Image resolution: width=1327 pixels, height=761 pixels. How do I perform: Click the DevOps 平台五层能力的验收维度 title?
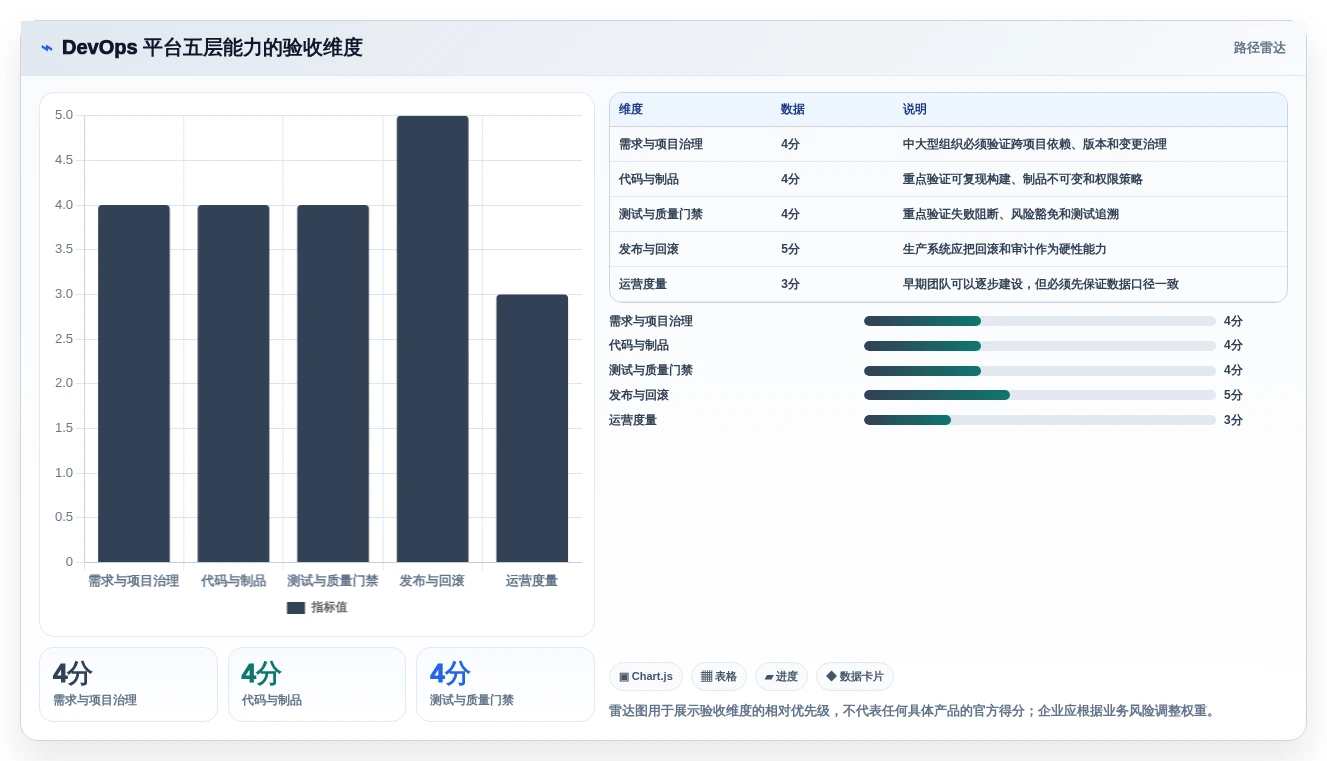pos(212,48)
